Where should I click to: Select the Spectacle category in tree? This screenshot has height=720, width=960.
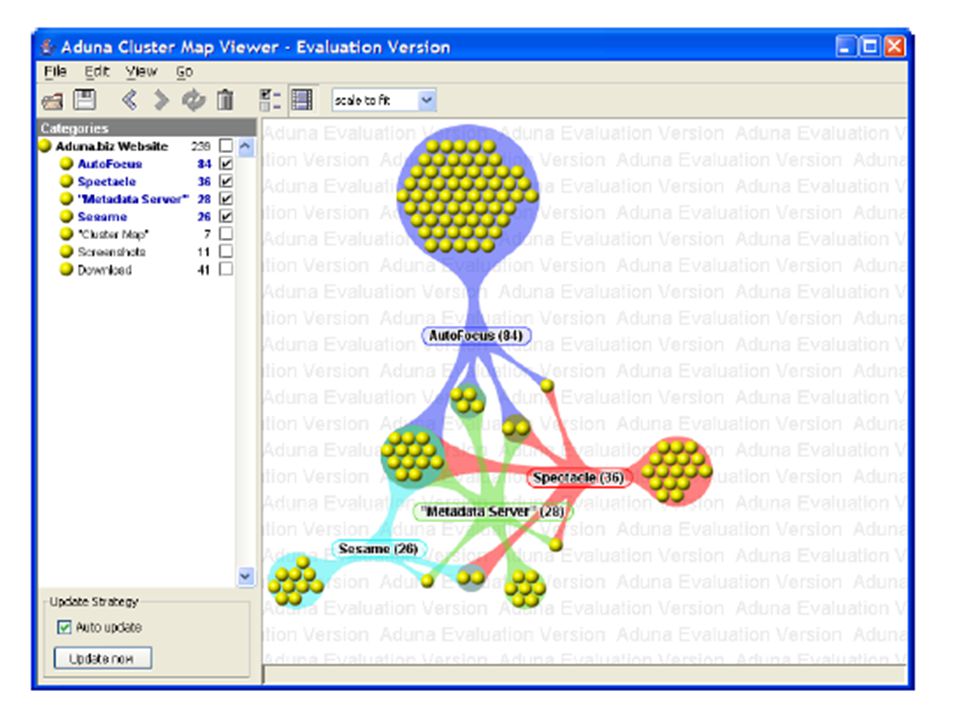click(107, 182)
